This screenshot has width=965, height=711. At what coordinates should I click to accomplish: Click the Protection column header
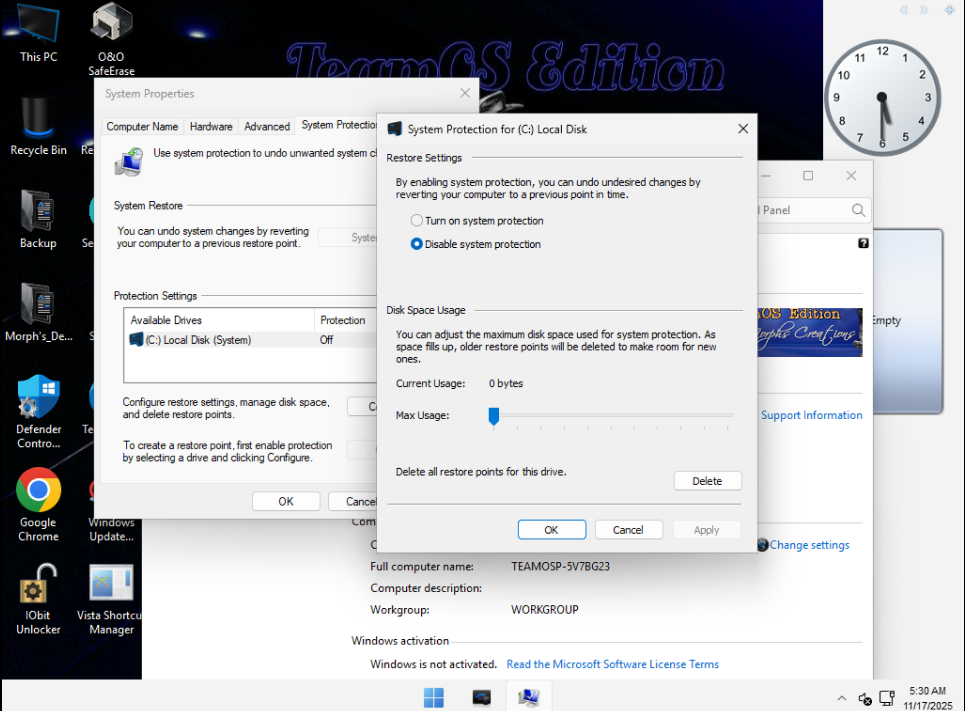pyautogui.click(x=345, y=320)
